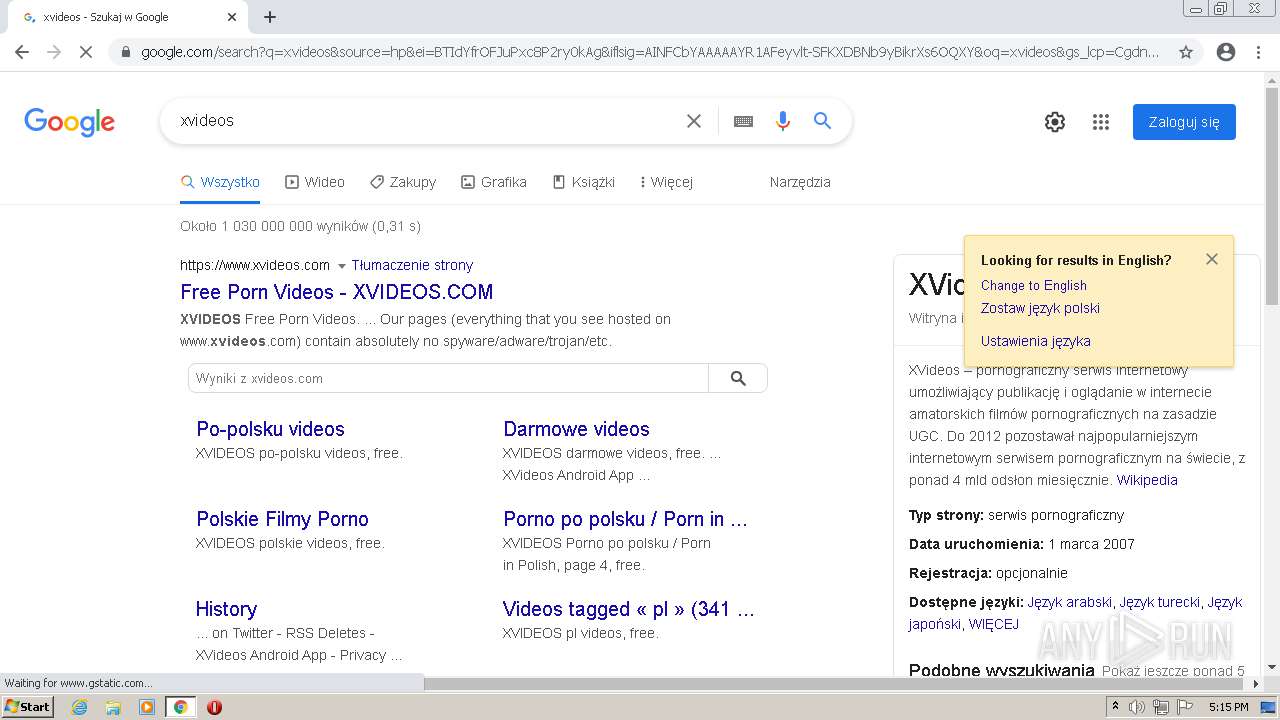Screen dimensions: 1280x720
Task: Click Tłumaczenie strony link
Action: click(x=412, y=265)
